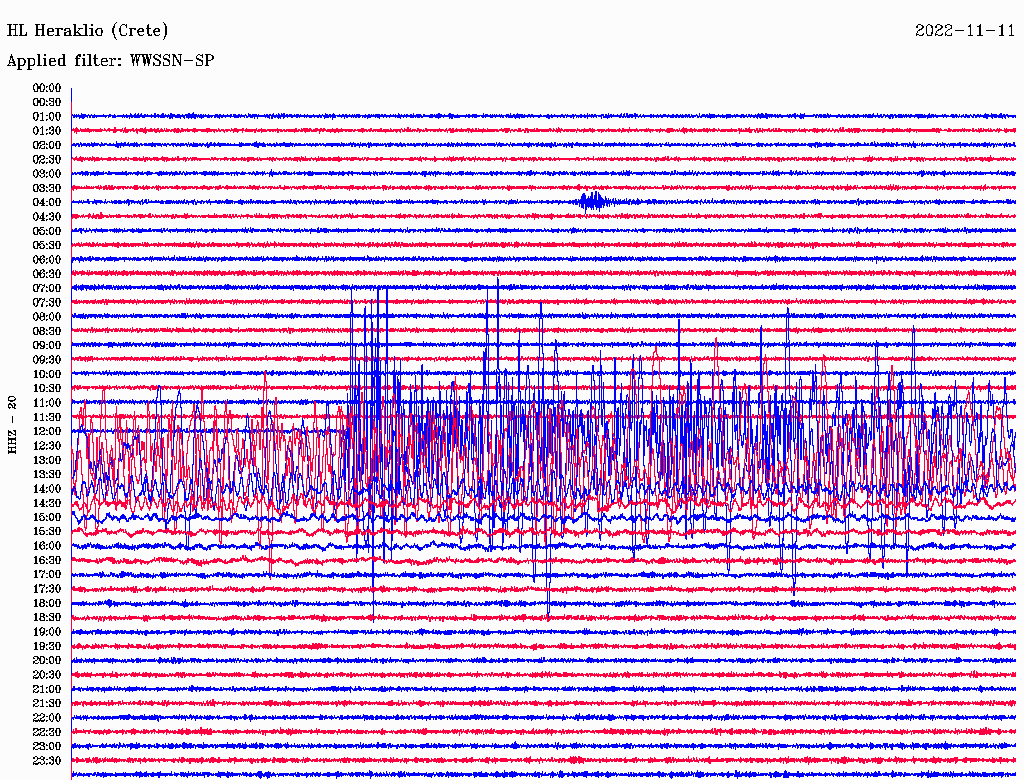1024x780 pixels.
Task: Click the 15:30 time label
Action: click(x=47, y=532)
